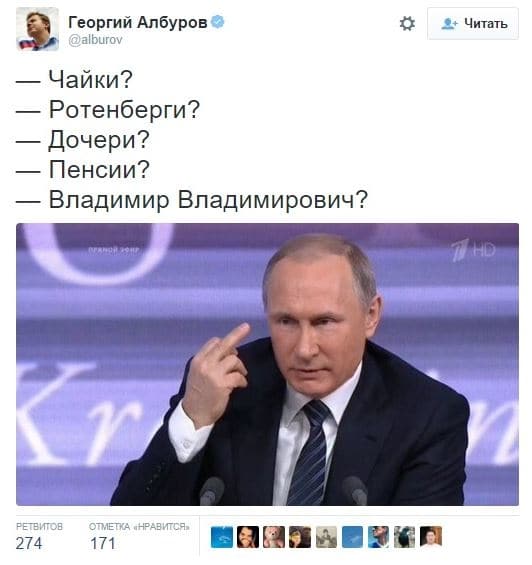The height and width of the screenshot is (565, 532).
Task: Click the tweet text starting with Чайки
Action: pos(191,140)
